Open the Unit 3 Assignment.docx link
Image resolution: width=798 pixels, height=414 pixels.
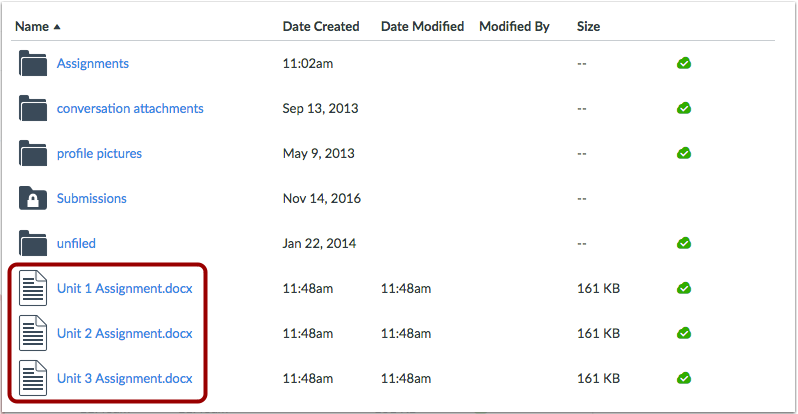125,378
